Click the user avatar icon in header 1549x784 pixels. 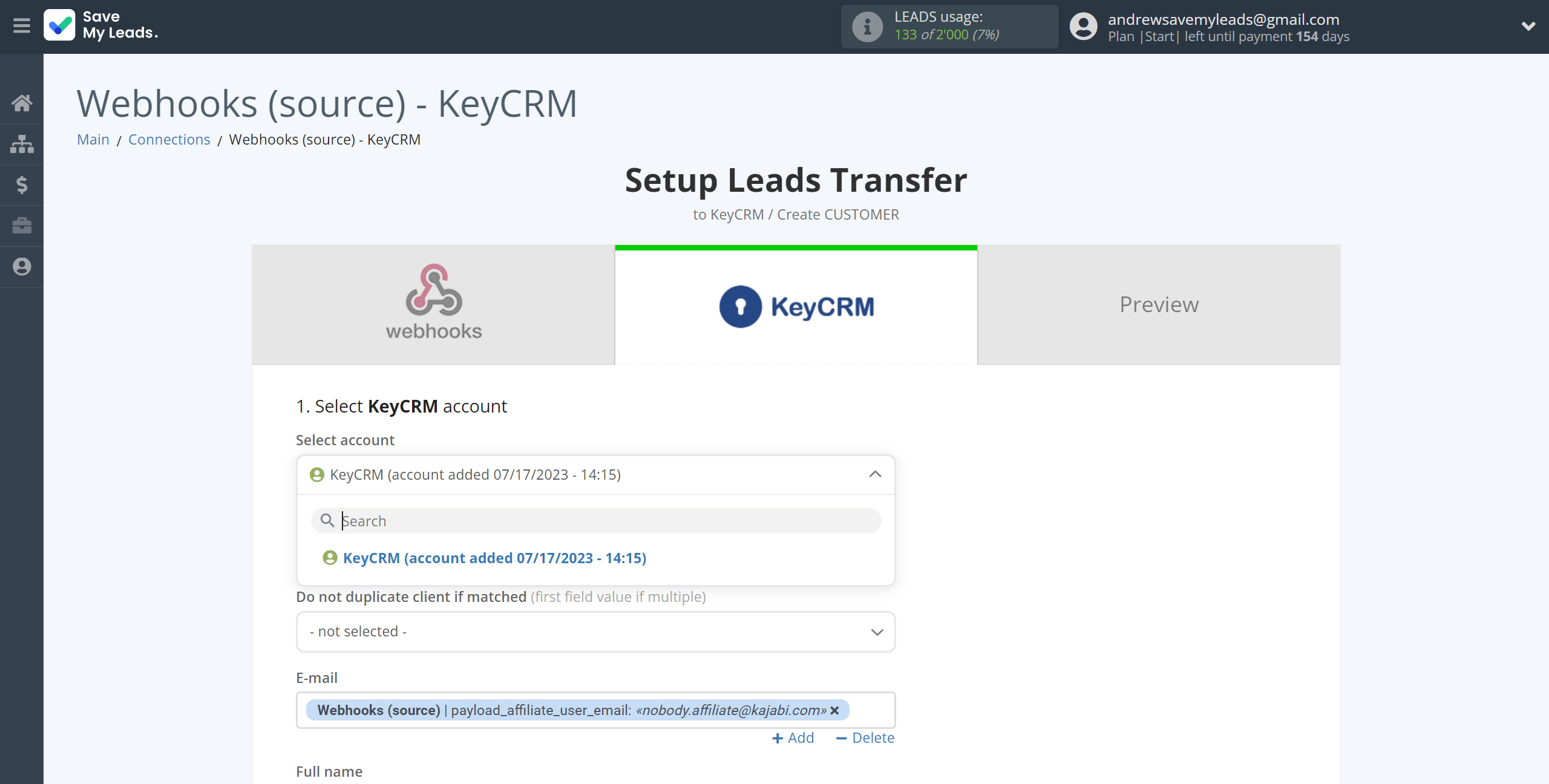pyautogui.click(x=1083, y=27)
